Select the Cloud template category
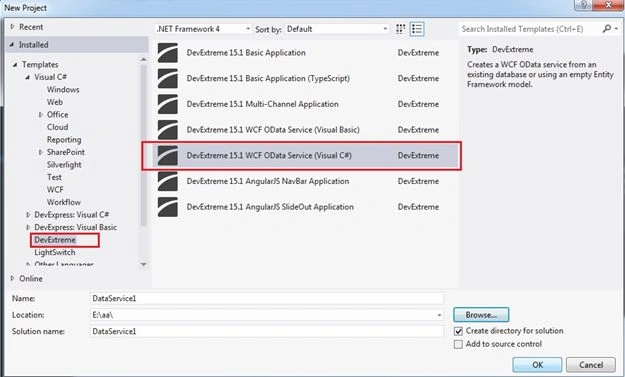Screen dimensions: 625x377 [x=57, y=127]
